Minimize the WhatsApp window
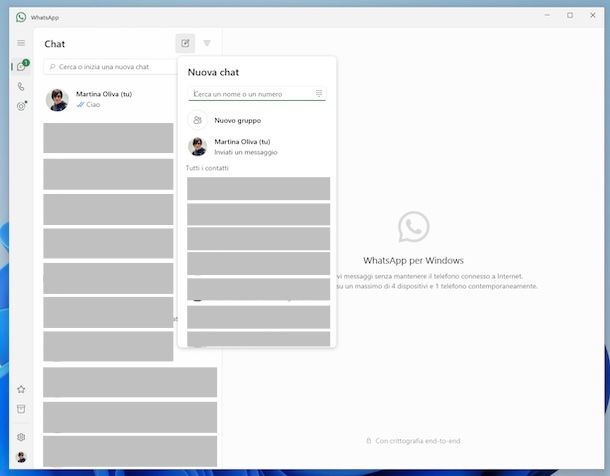This screenshot has height=476, width=610. (547, 15)
